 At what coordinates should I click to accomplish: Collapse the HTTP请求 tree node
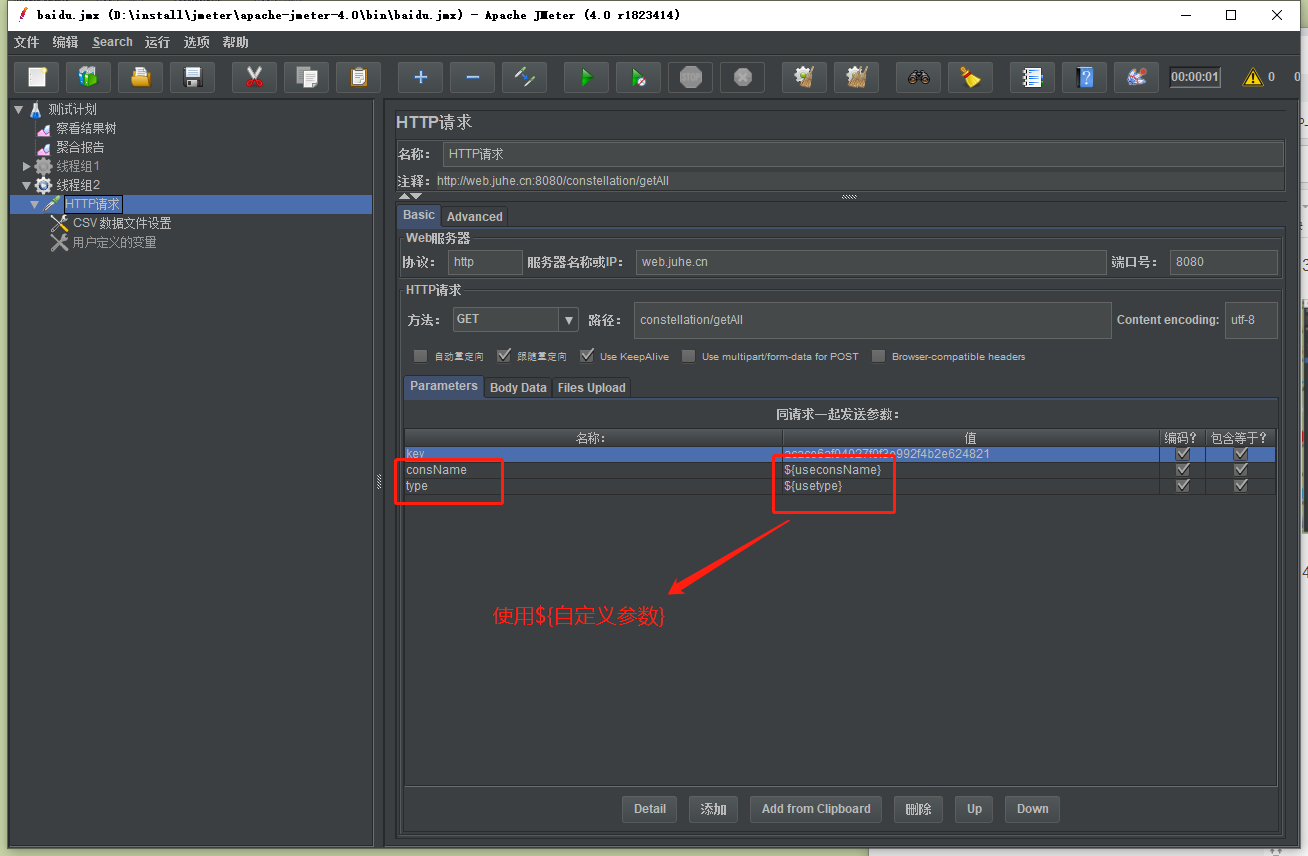[35, 204]
